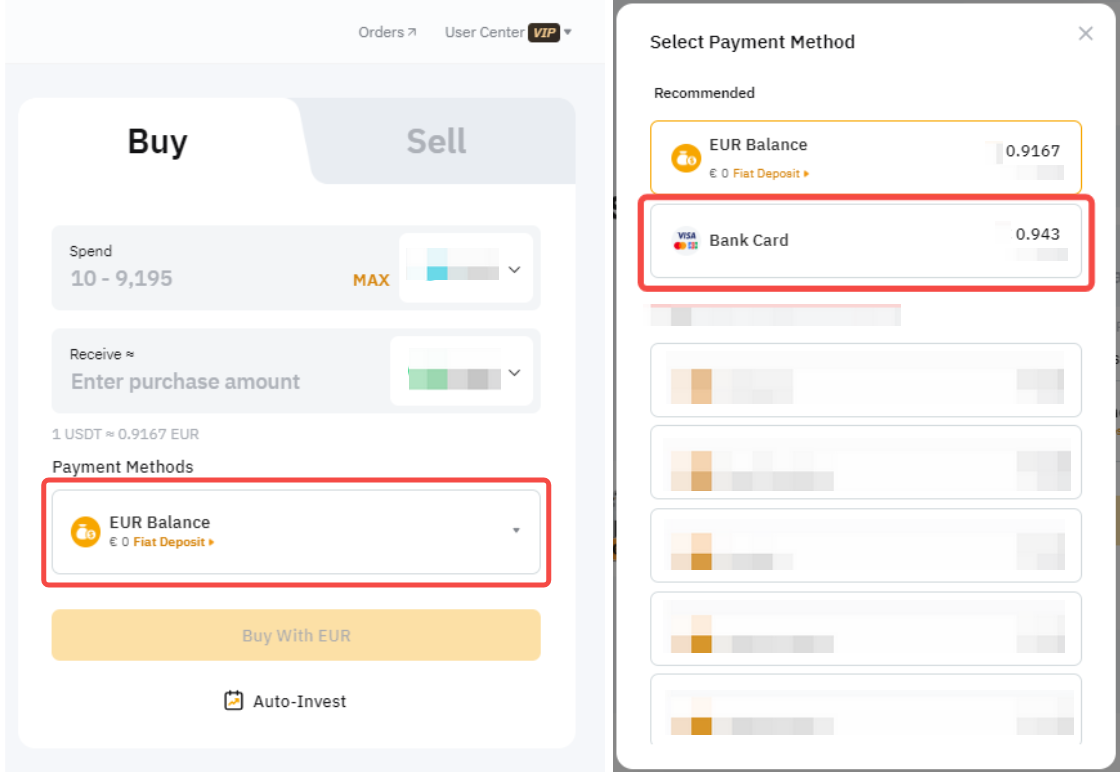Click Fiat Deposit link in the payment dialog
The image size is (1120, 772).
point(770,174)
